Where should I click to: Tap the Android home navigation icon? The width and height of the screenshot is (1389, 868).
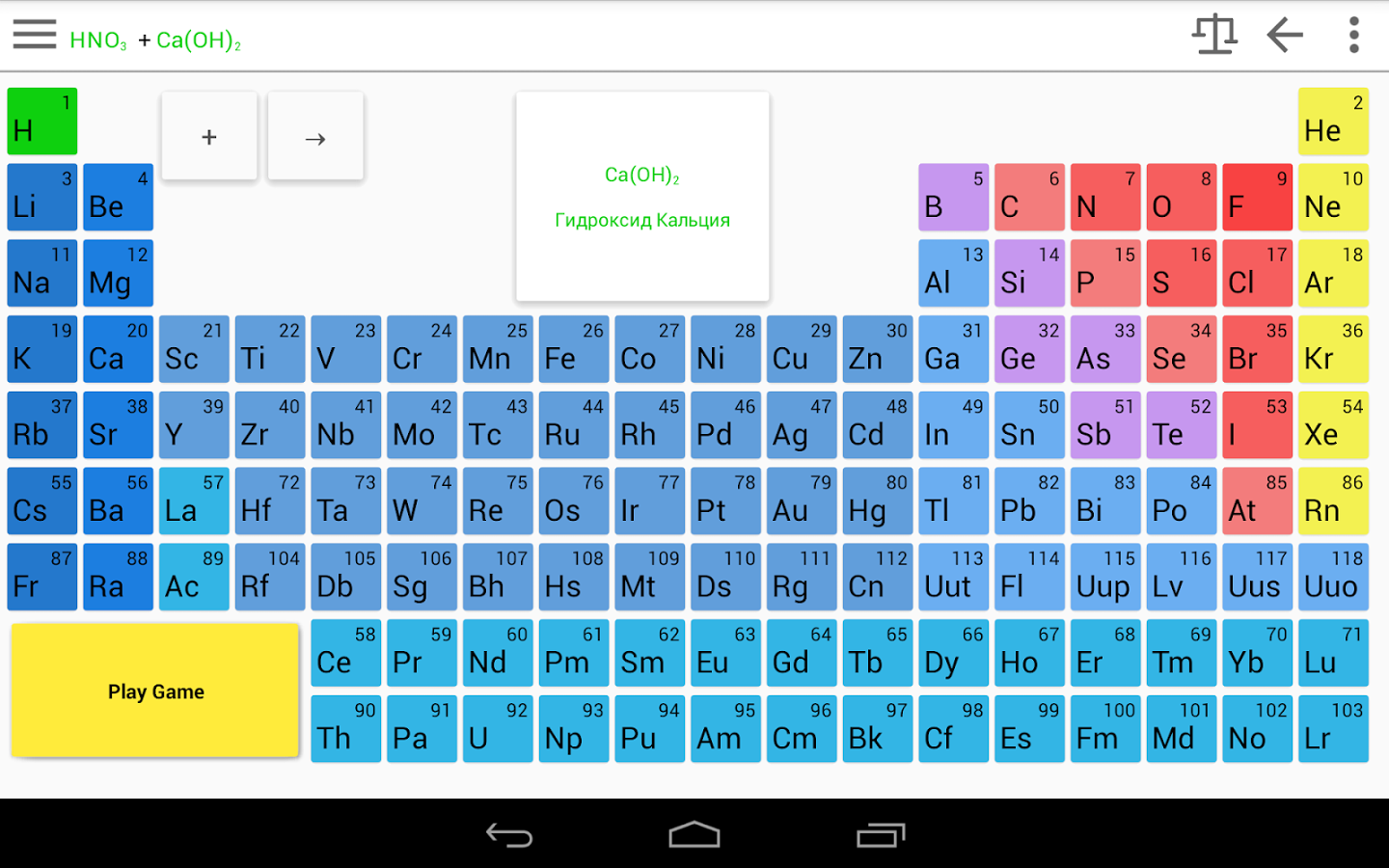click(694, 835)
